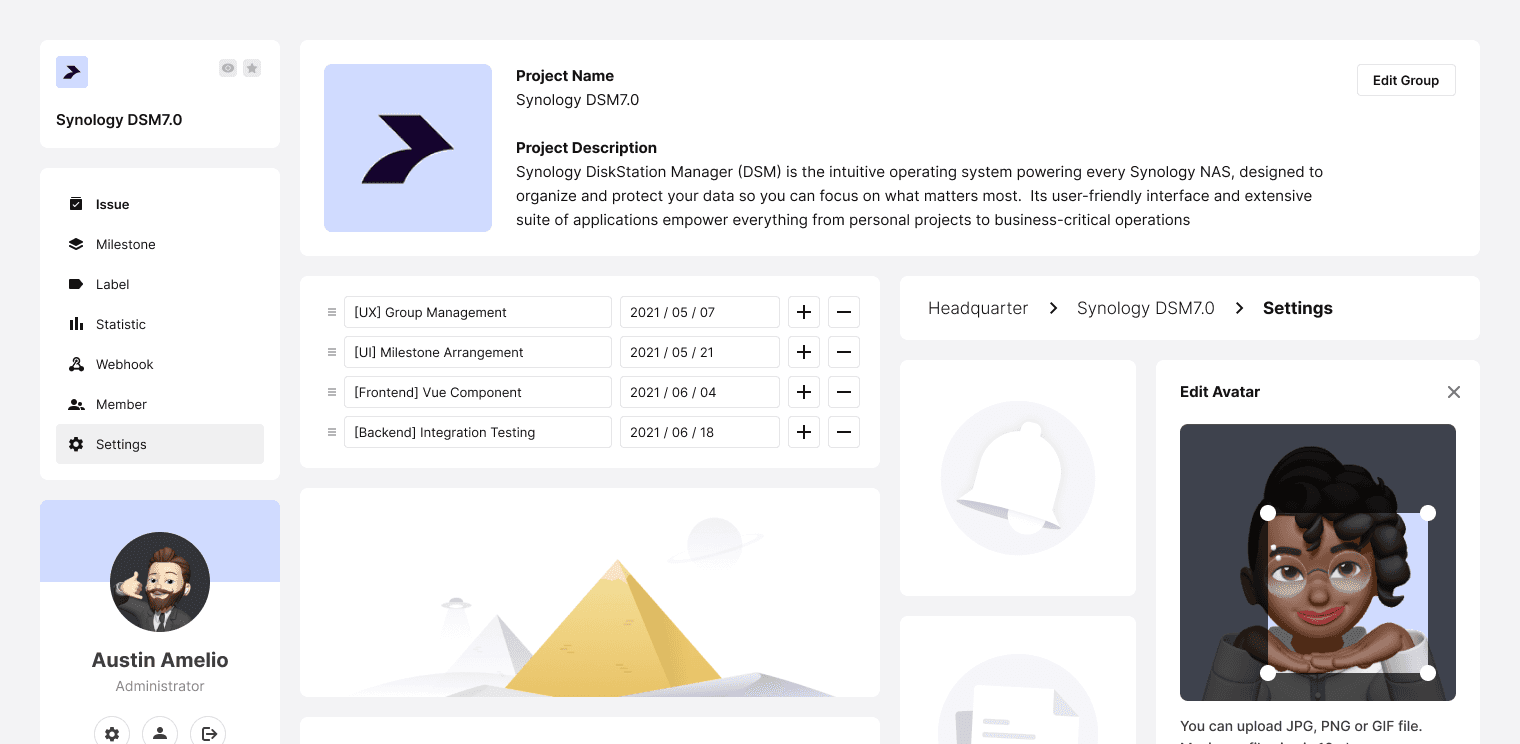Click the top-left crop handle on avatar
This screenshot has height=744, width=1520.
(x=1268, y=513)
